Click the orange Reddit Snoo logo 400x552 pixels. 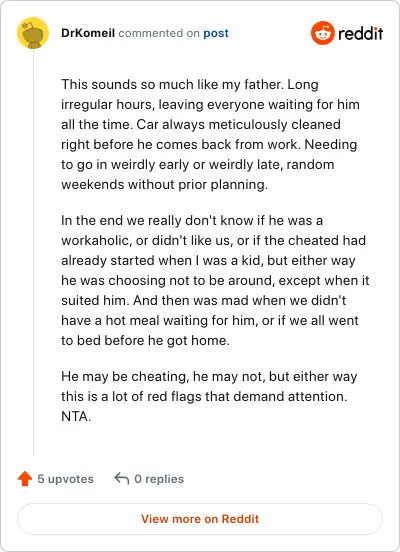click(x=323, y=33)
